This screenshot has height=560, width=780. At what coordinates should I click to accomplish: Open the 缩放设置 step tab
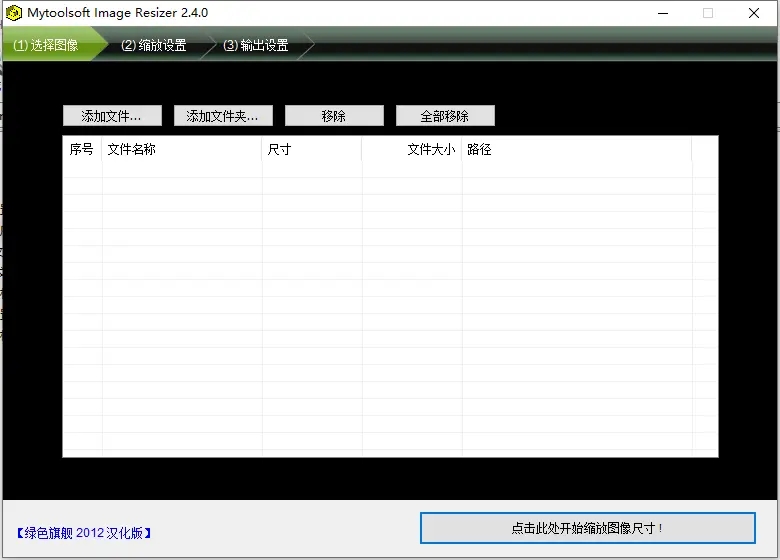[154, 45]
